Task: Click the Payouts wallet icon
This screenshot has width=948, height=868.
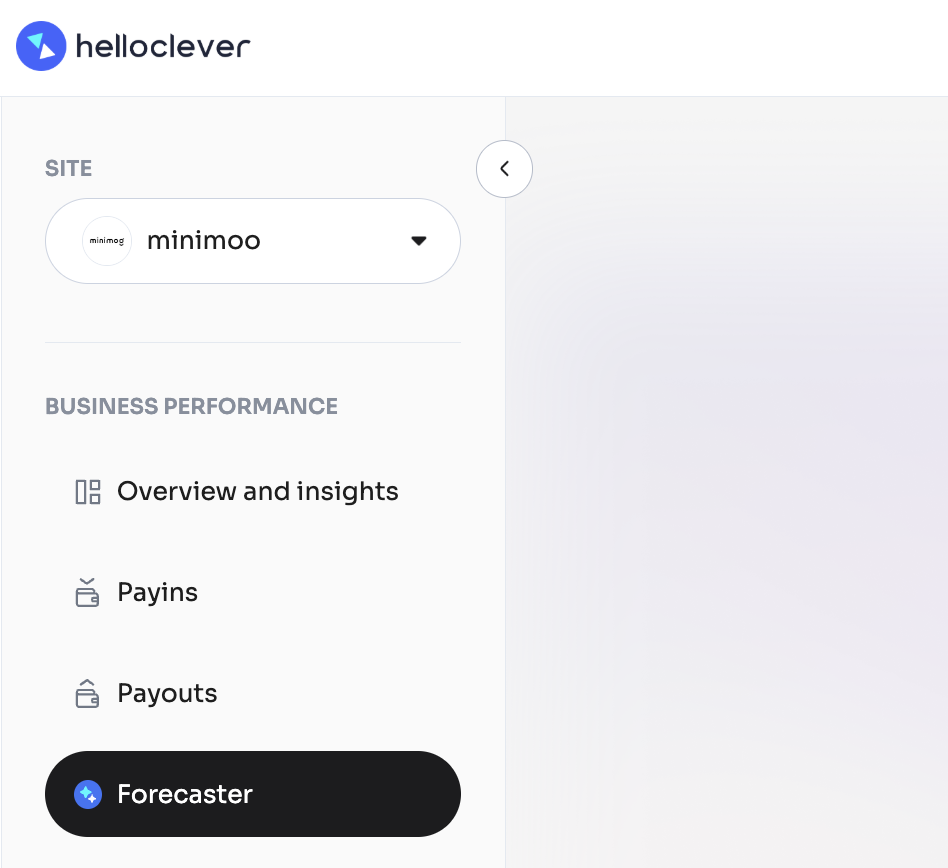Action: (x=88, y=694)
